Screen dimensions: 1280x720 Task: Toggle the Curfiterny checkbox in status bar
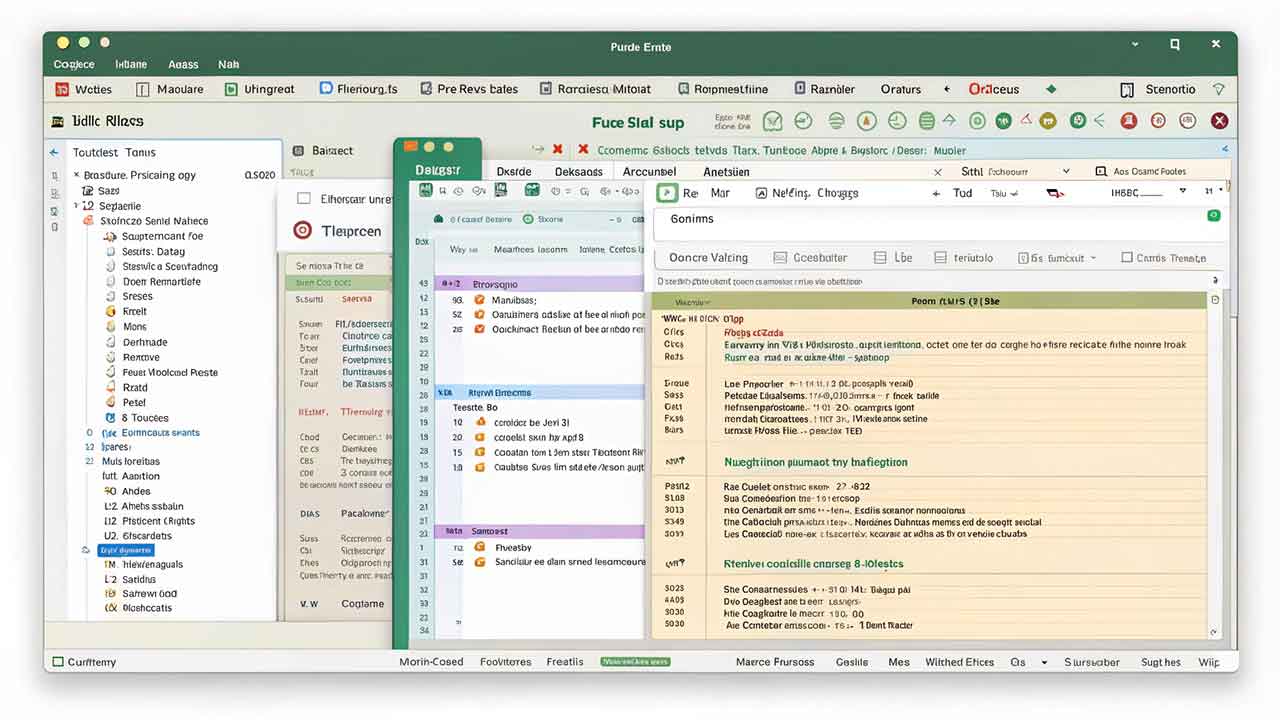pos(59,661)
